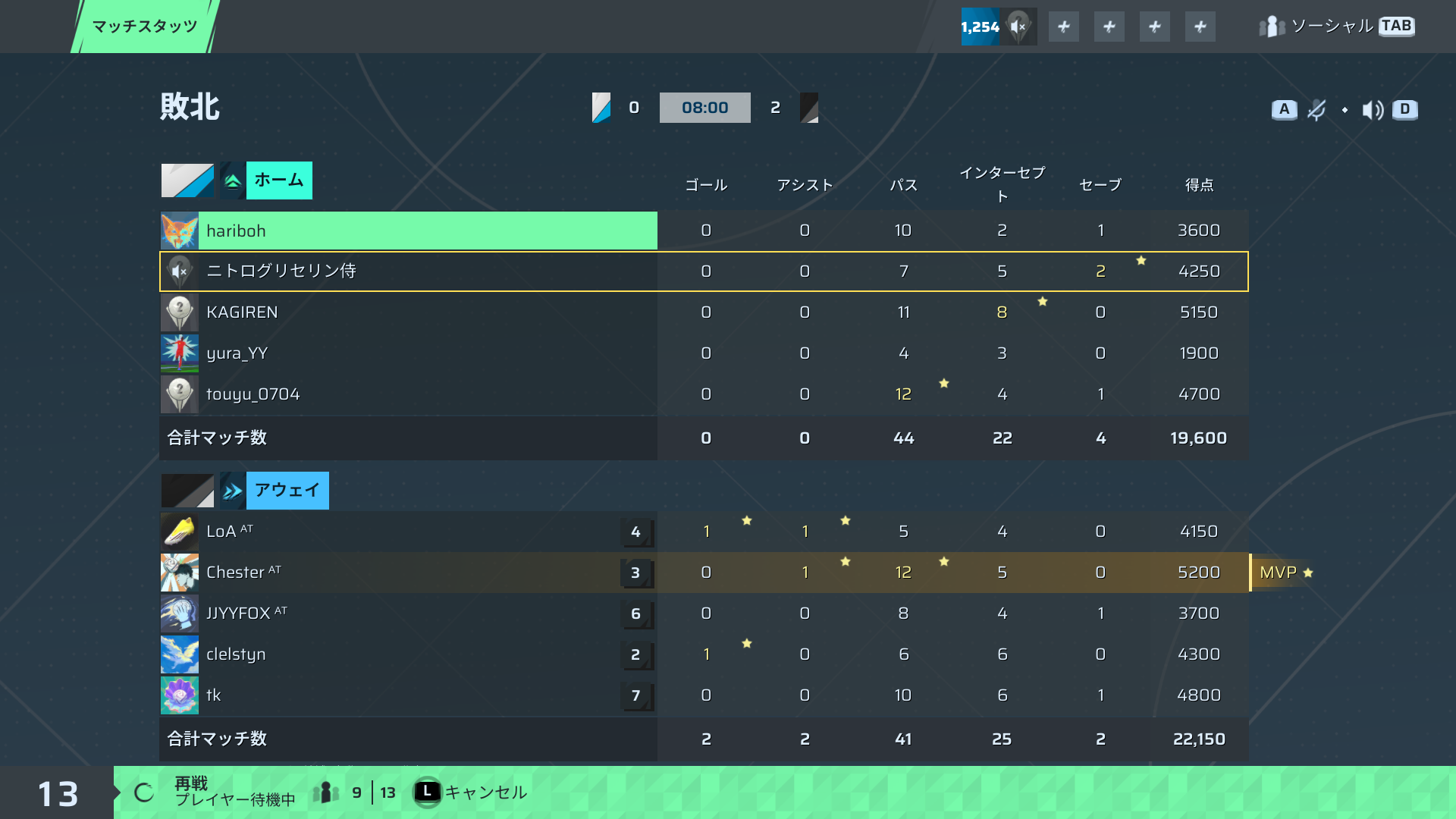Open the ソーシャル panel

coord(1336,27)
